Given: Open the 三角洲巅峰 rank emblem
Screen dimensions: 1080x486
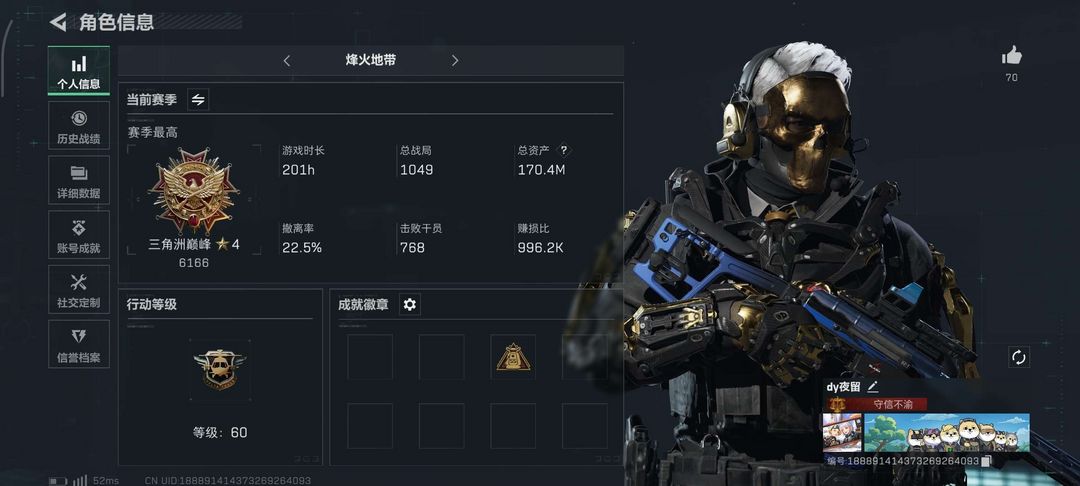Looking at the screenshot, I should coord(194,191).
